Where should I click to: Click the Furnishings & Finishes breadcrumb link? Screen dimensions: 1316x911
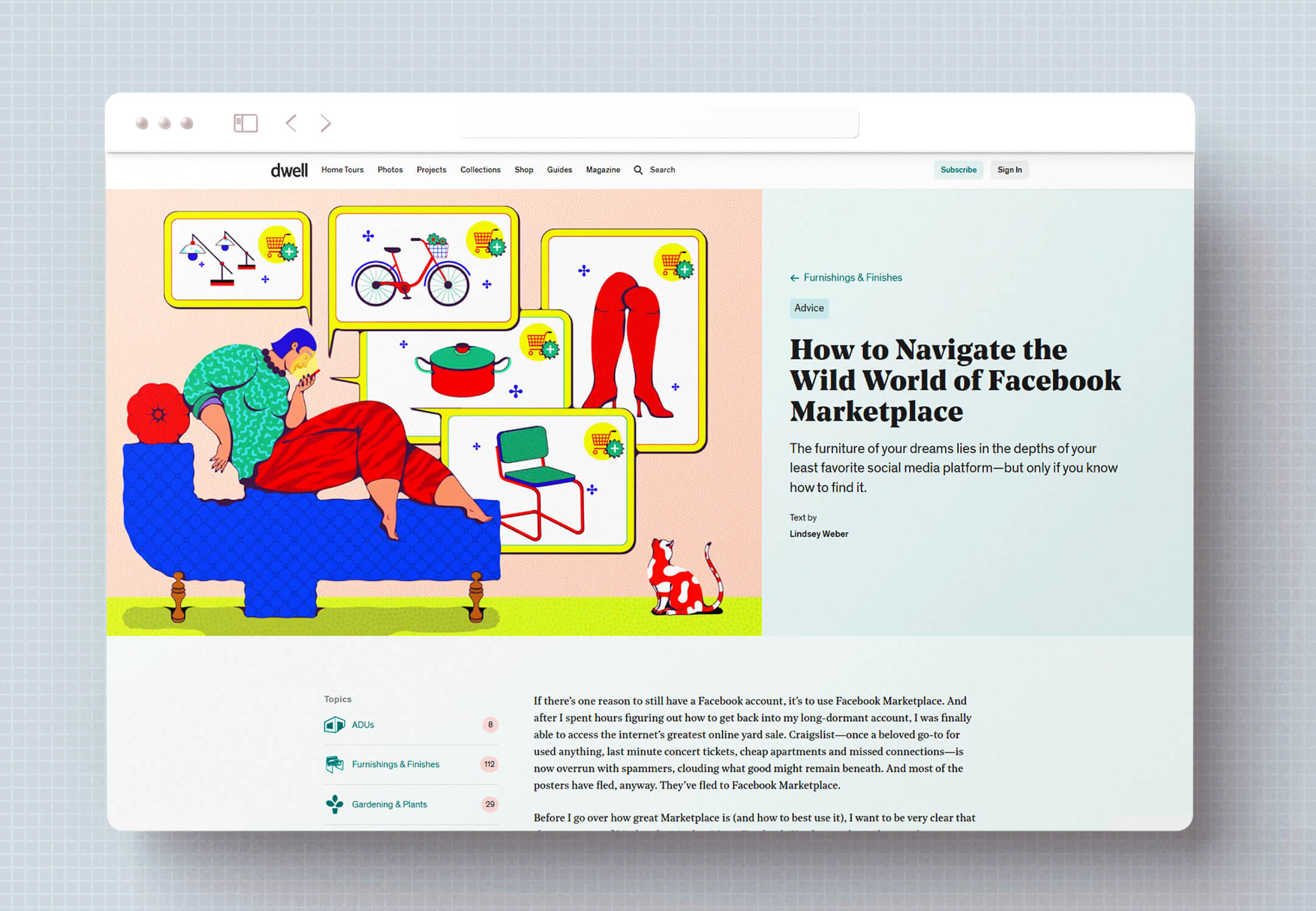(x=852, y=278)
